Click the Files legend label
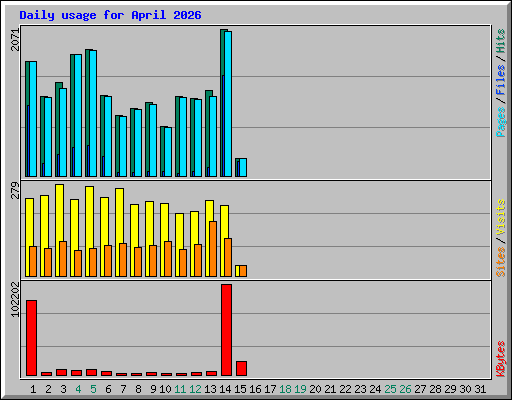The image size is (512, 400). coord(501,79)
